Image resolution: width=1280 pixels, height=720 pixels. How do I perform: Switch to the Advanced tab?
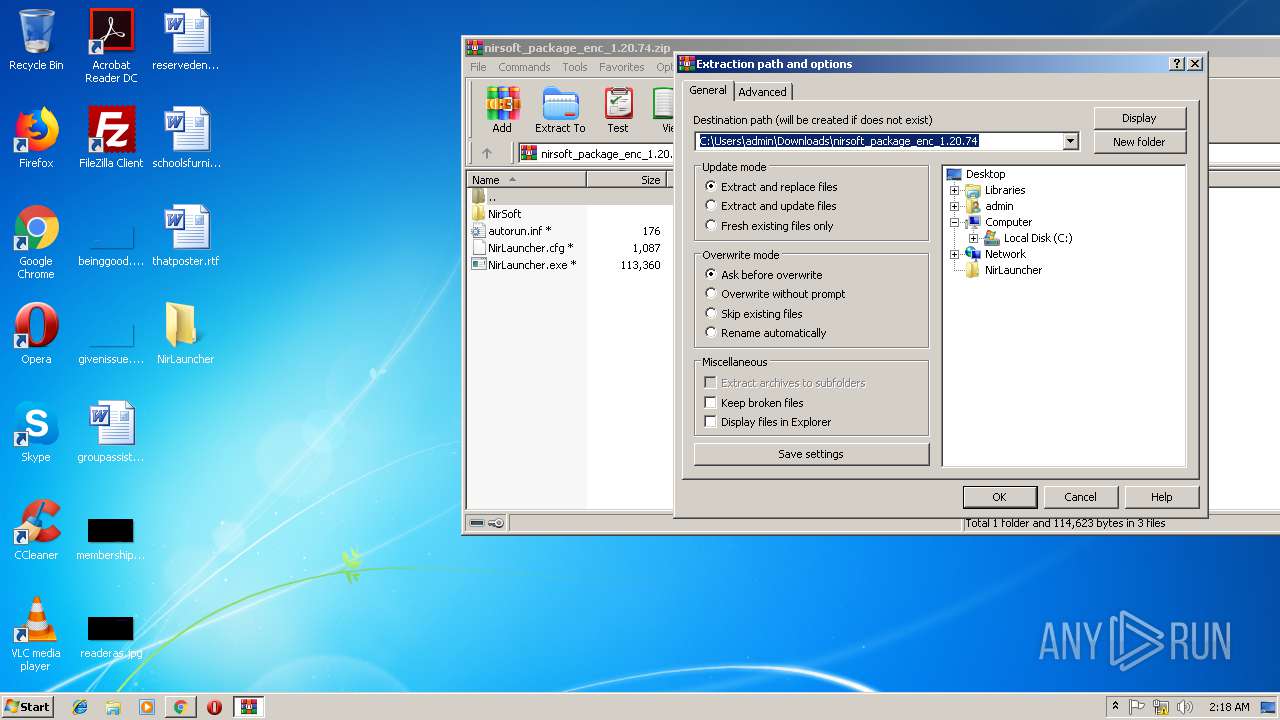point(762,92)
